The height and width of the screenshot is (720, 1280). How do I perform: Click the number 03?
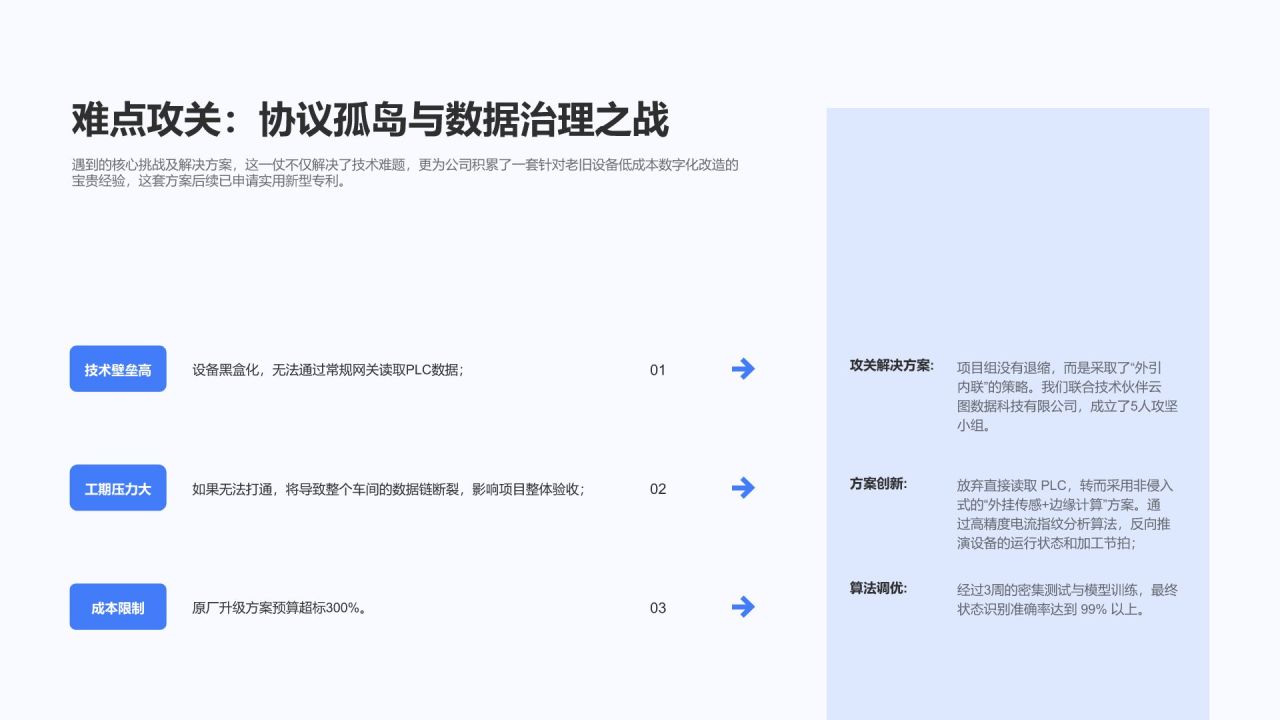tap(657, 608)
